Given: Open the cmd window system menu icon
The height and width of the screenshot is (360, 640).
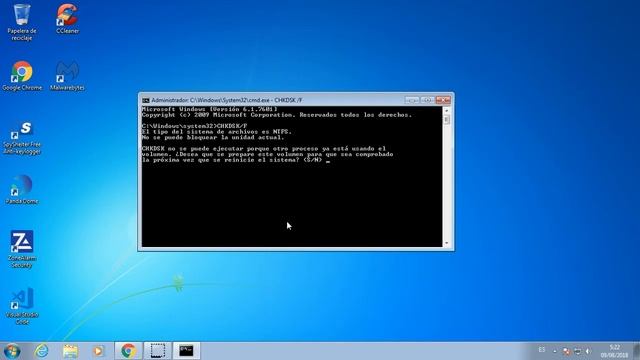Looking at the screenshot, I should (146, 100).
